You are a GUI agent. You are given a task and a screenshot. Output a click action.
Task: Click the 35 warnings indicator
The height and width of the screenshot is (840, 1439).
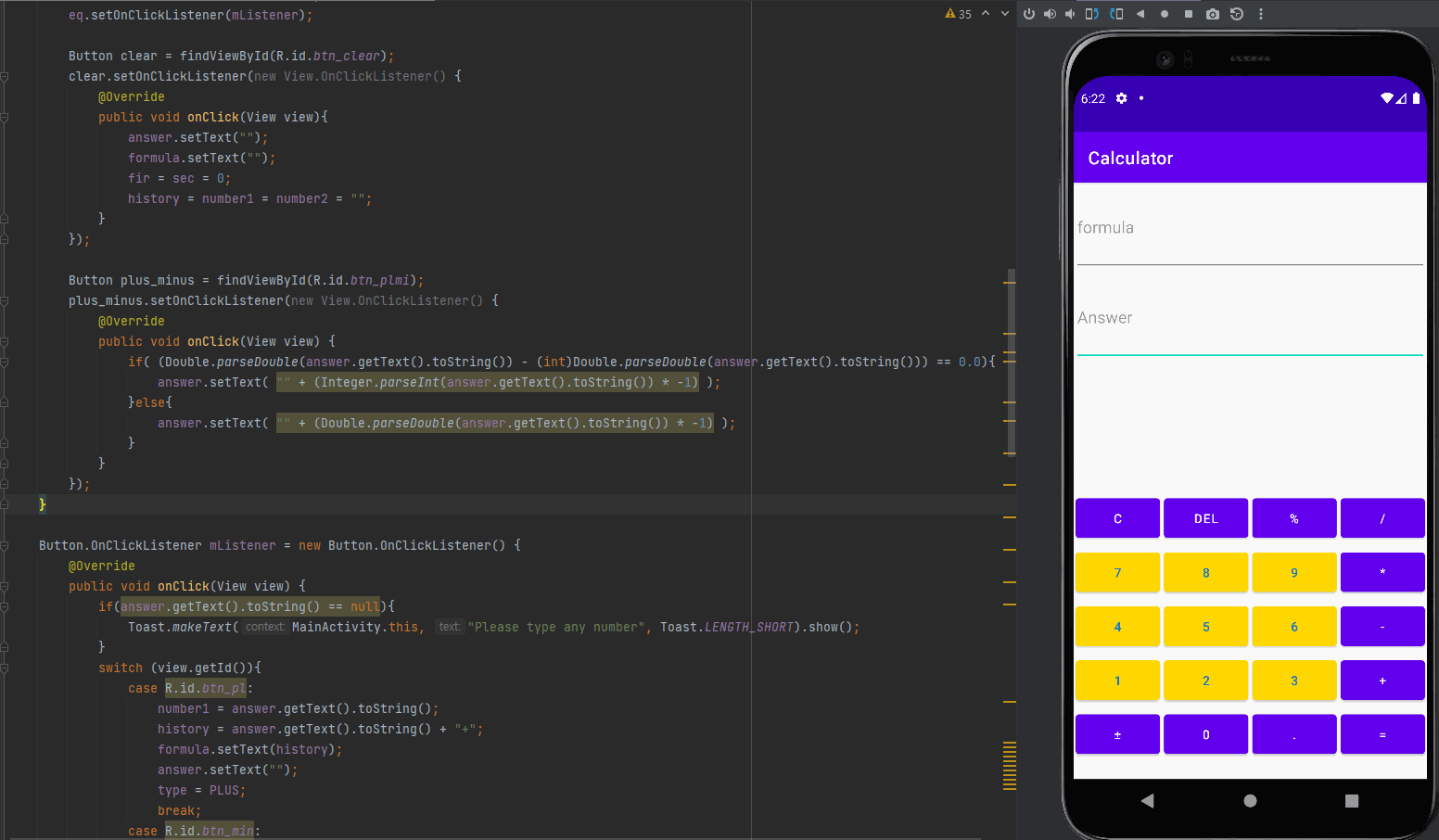tap(958, 14)
